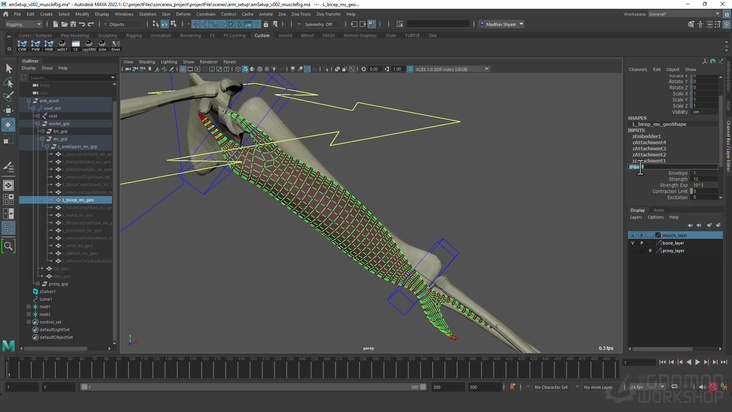Click the Outliner search field
732x412 pixels.
pos(71,77)
